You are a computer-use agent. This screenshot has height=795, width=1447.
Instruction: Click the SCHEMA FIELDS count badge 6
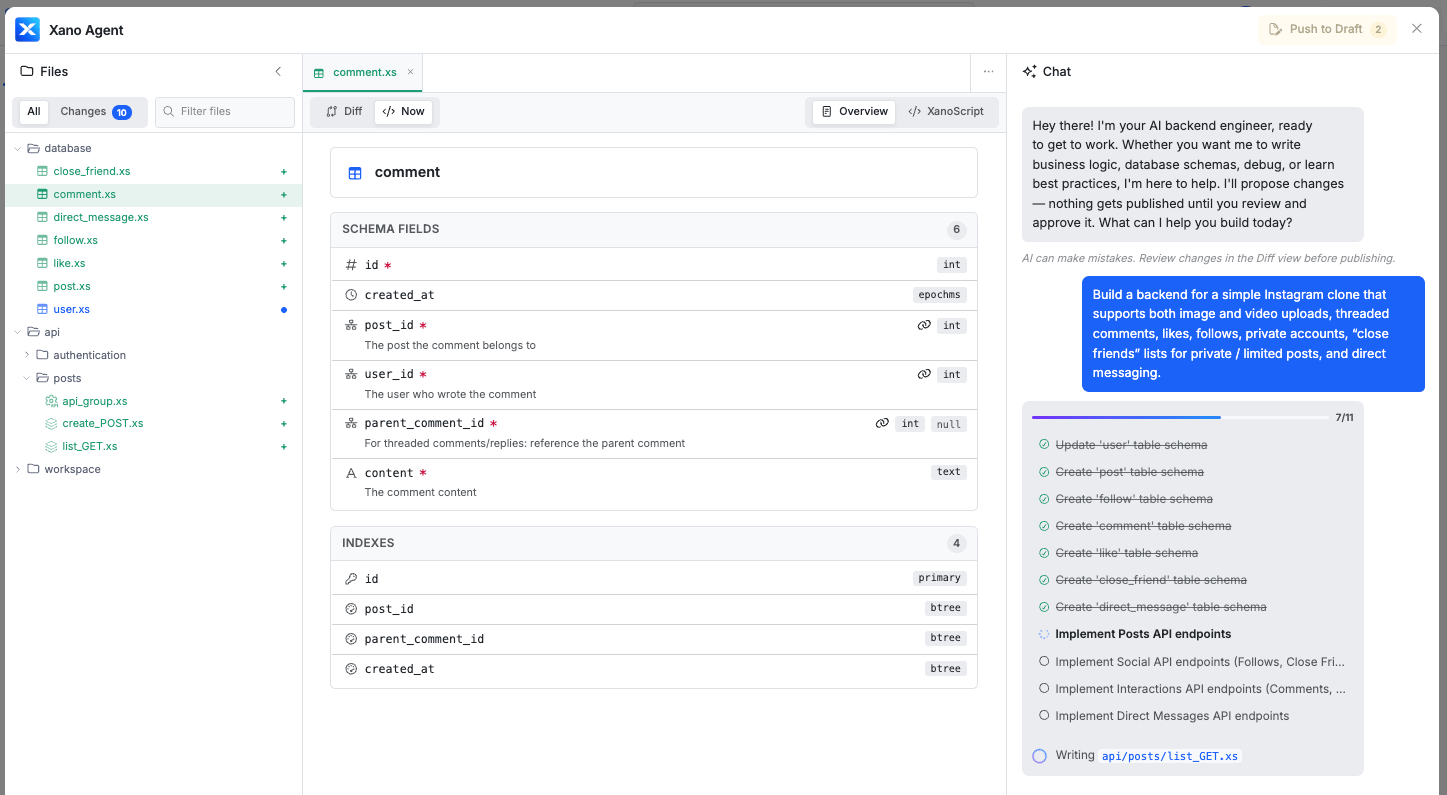click(956, 230)
